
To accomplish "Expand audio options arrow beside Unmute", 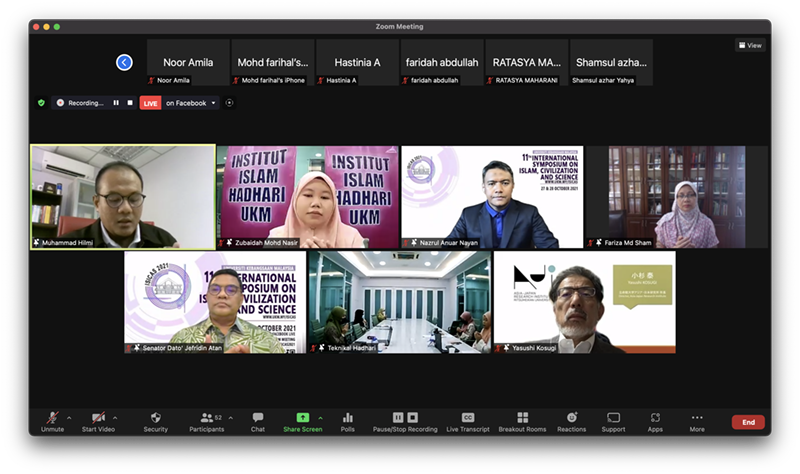I will coord(69,417).
